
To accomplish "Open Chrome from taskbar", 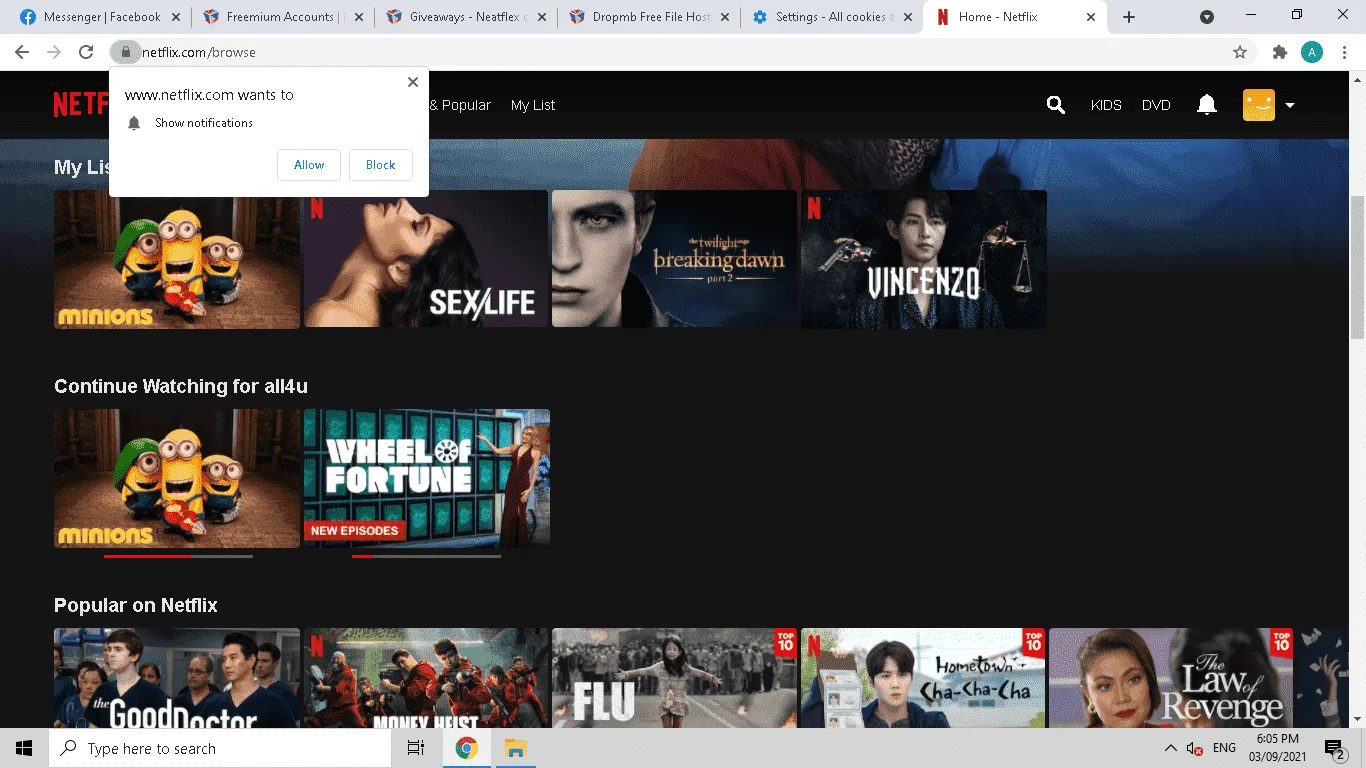I will 466,748.
